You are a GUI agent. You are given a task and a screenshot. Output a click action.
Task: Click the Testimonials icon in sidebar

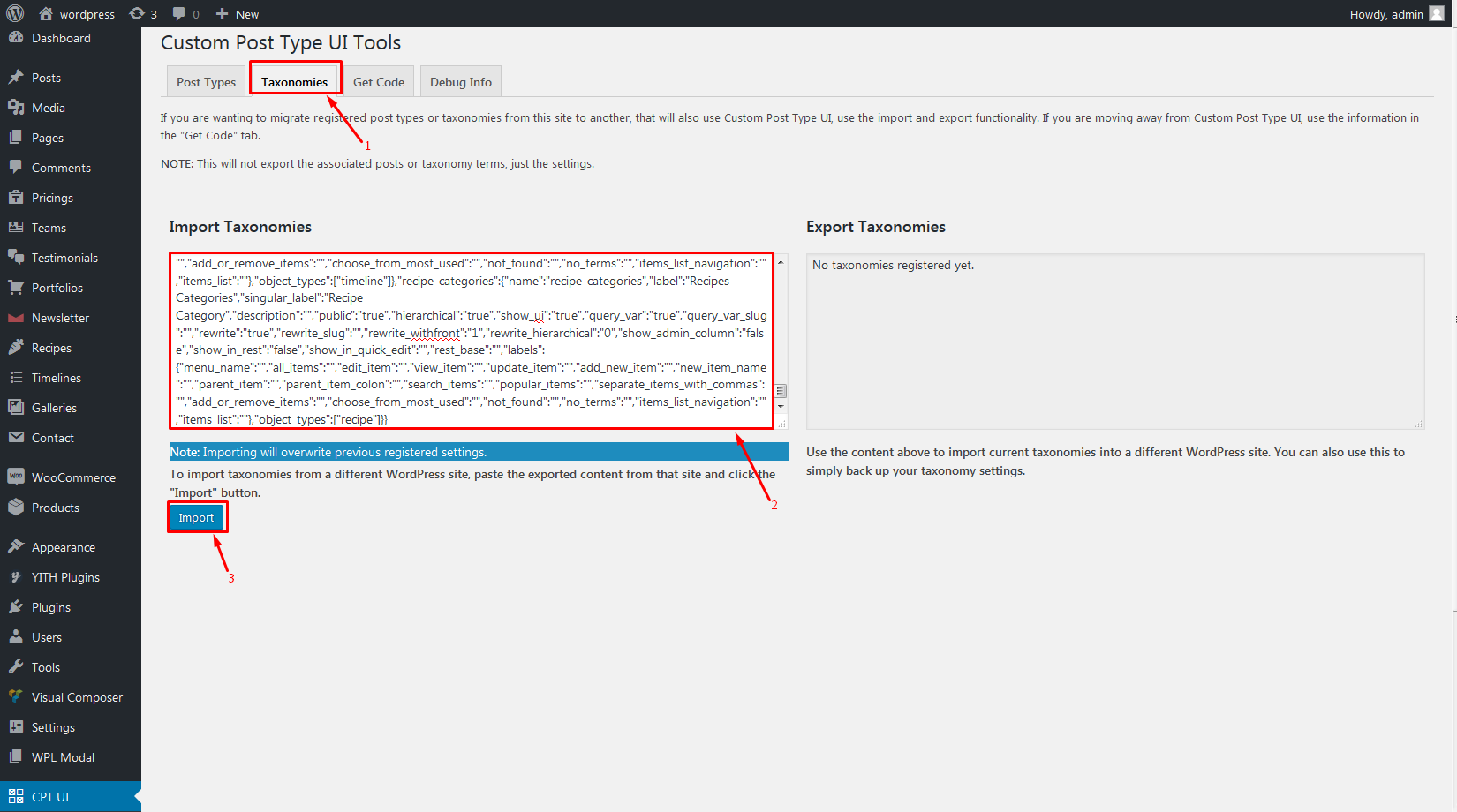16,258
